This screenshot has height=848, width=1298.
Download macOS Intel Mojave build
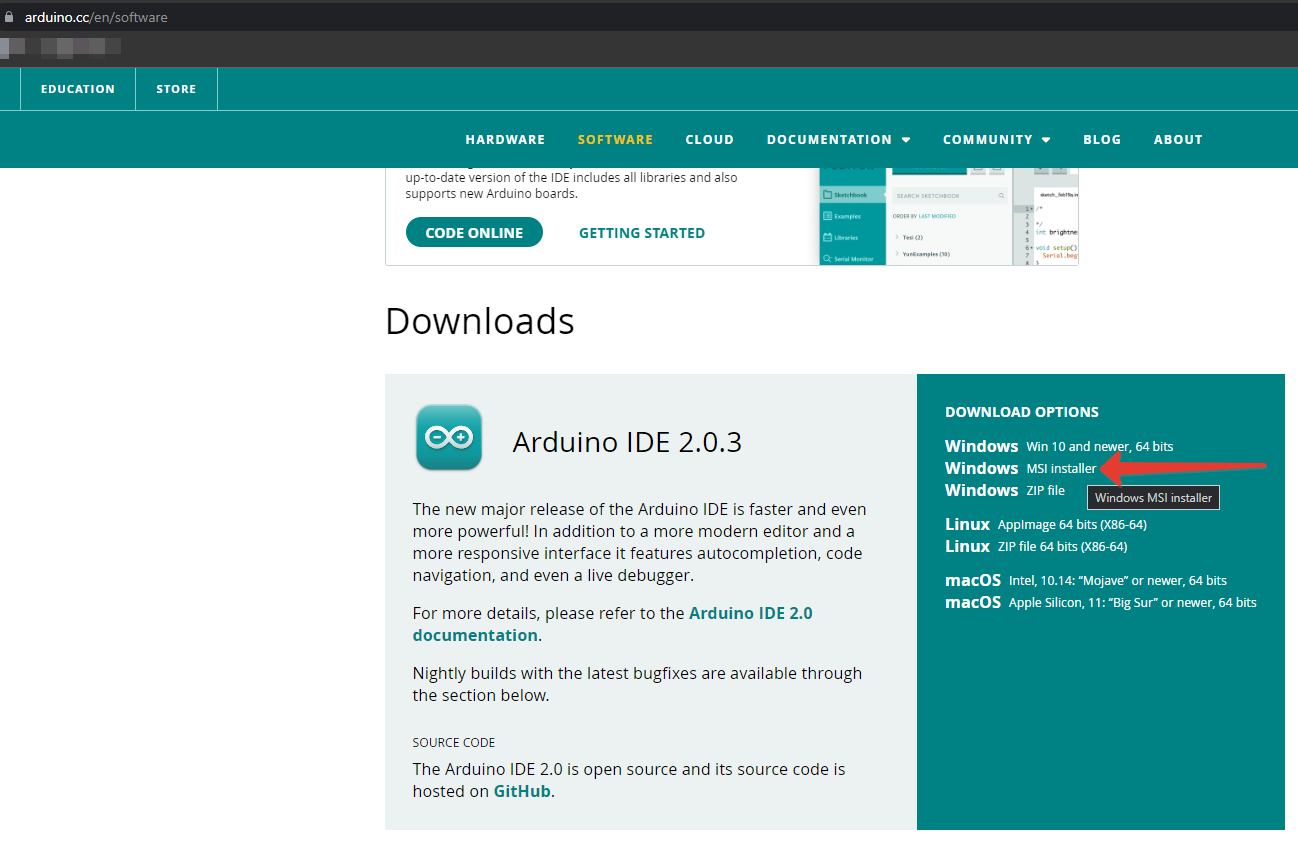click(1086, 580)
